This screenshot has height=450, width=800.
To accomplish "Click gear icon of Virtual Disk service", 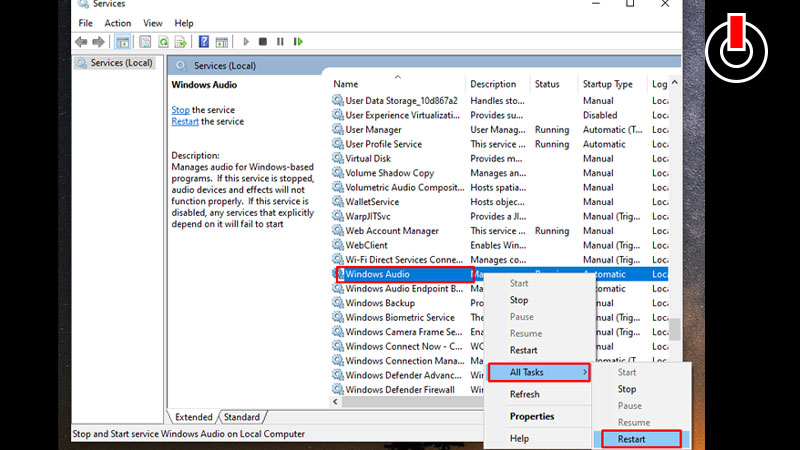I will coord(338,158).
